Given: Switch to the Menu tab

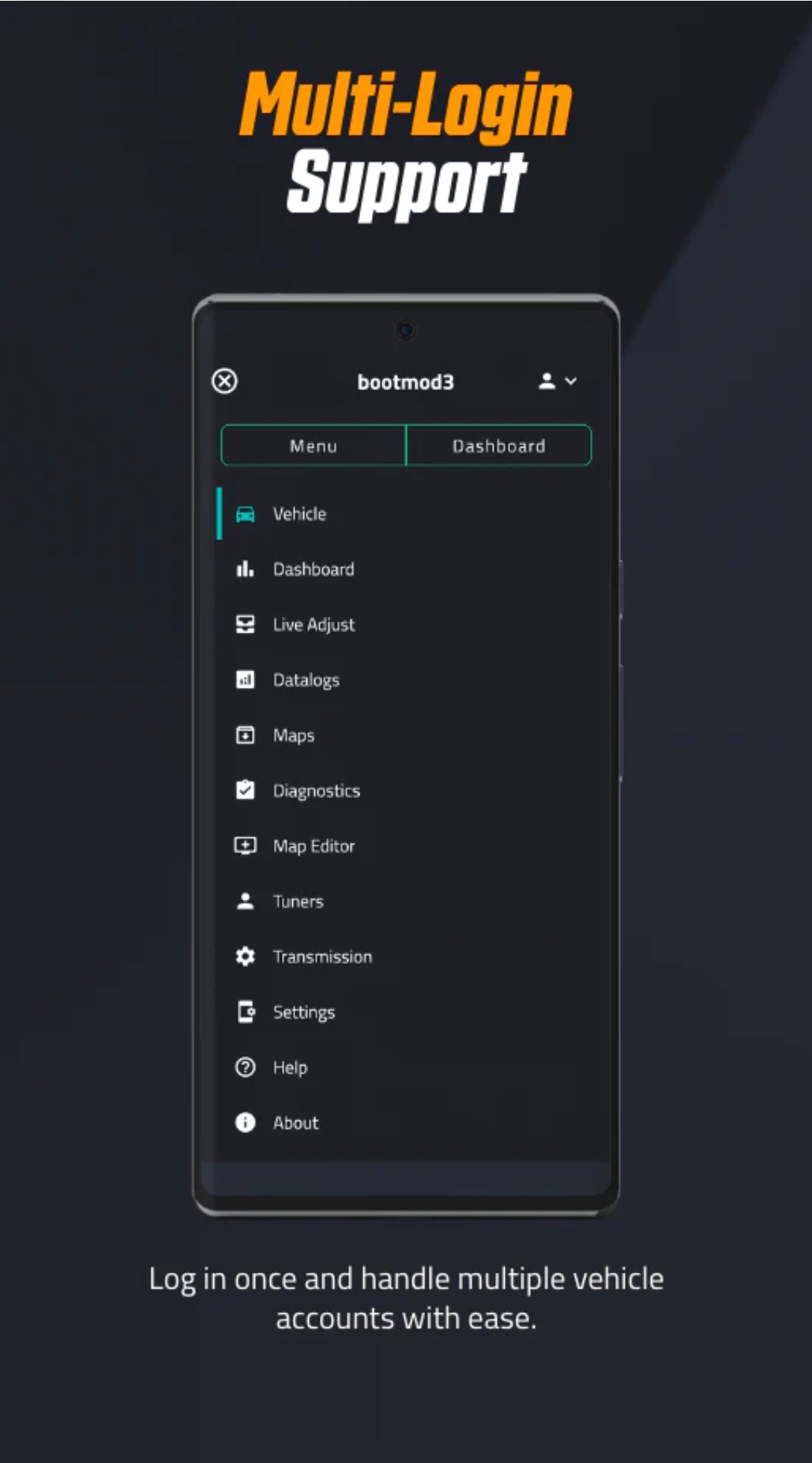Looking at the screenshot, I should pos(313,445).
